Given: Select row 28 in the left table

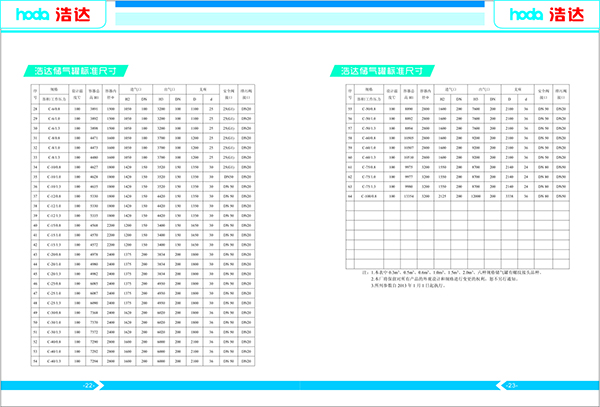Looking at the screenshot, I should [x=140, y=106].
